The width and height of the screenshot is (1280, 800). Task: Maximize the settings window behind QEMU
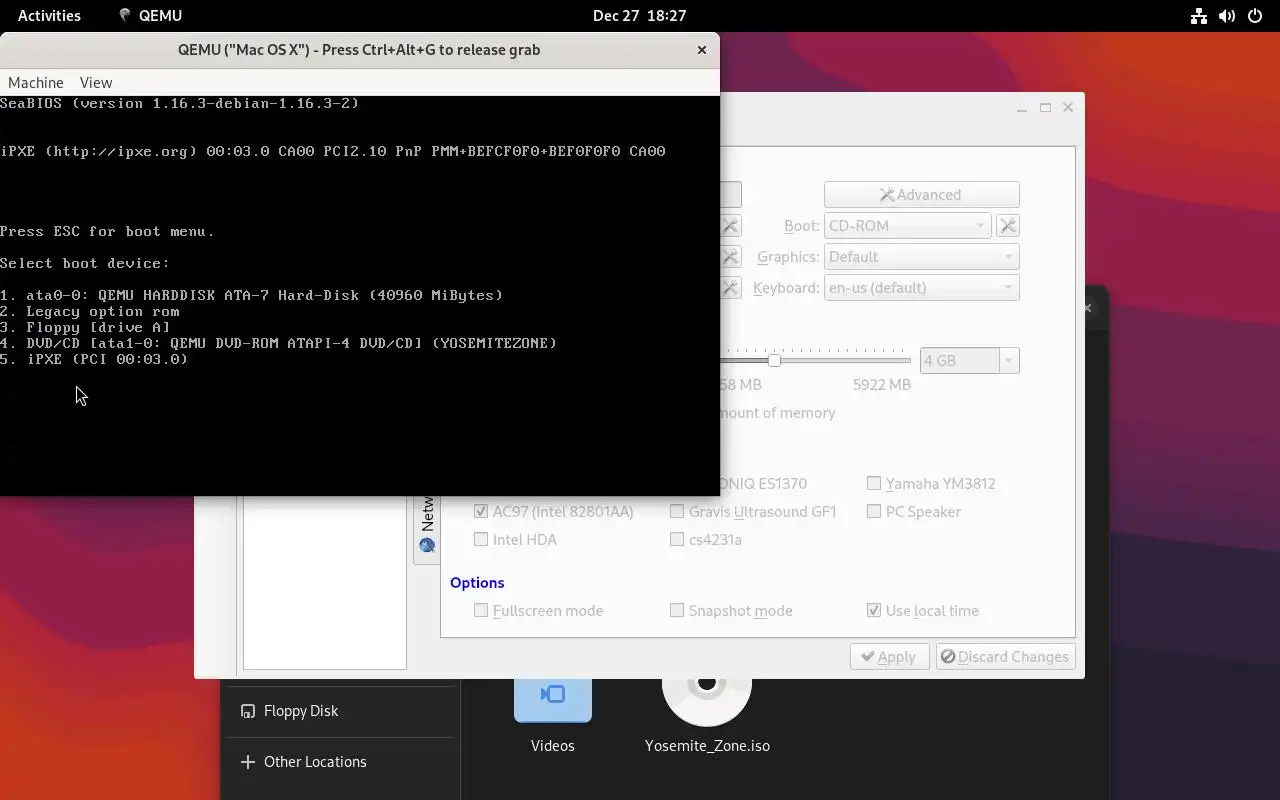(1045, 108)
